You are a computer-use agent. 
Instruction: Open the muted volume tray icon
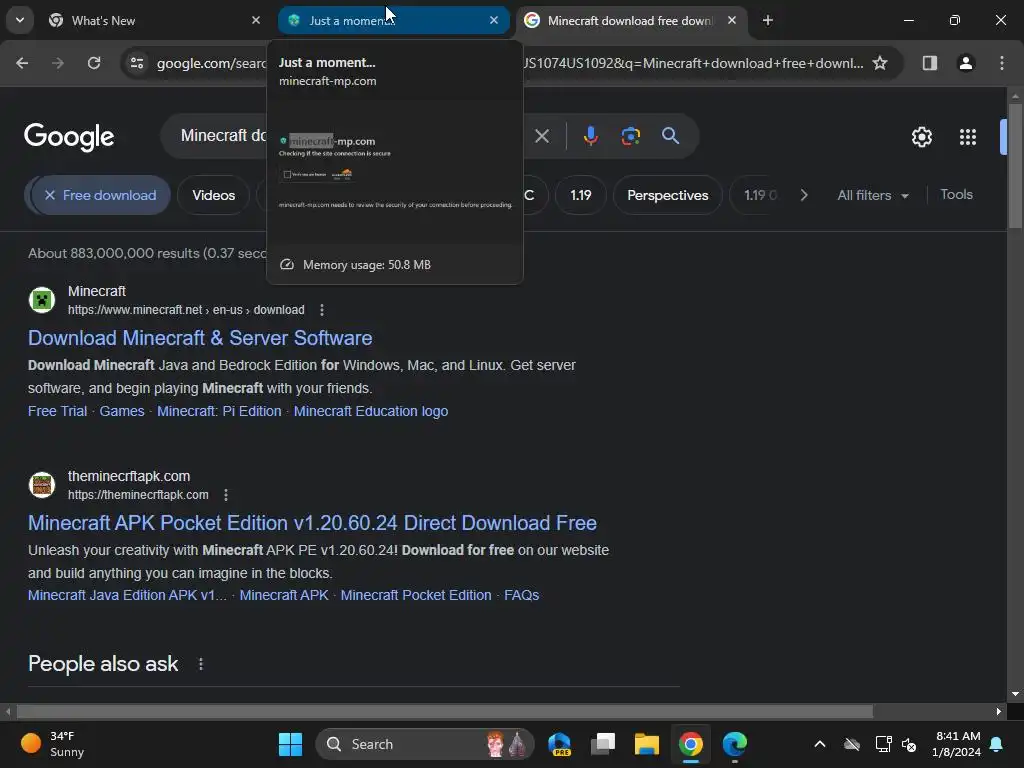point(908,744)
